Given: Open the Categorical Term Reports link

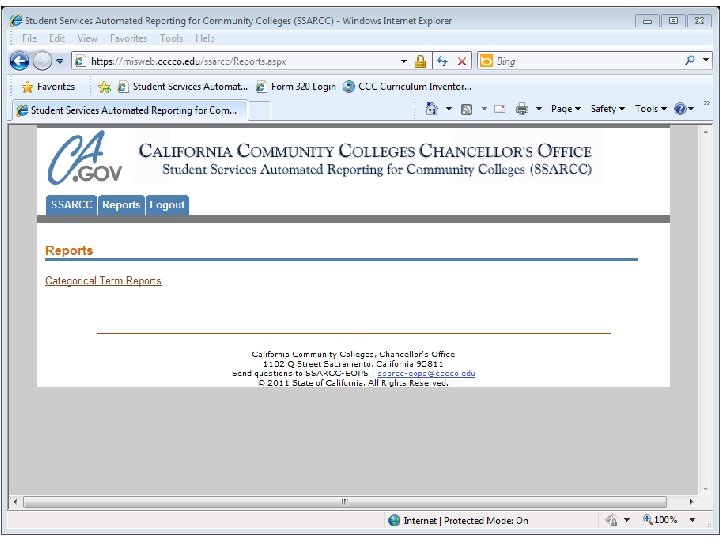Looking at the screenshot, I should coord(103,281).
